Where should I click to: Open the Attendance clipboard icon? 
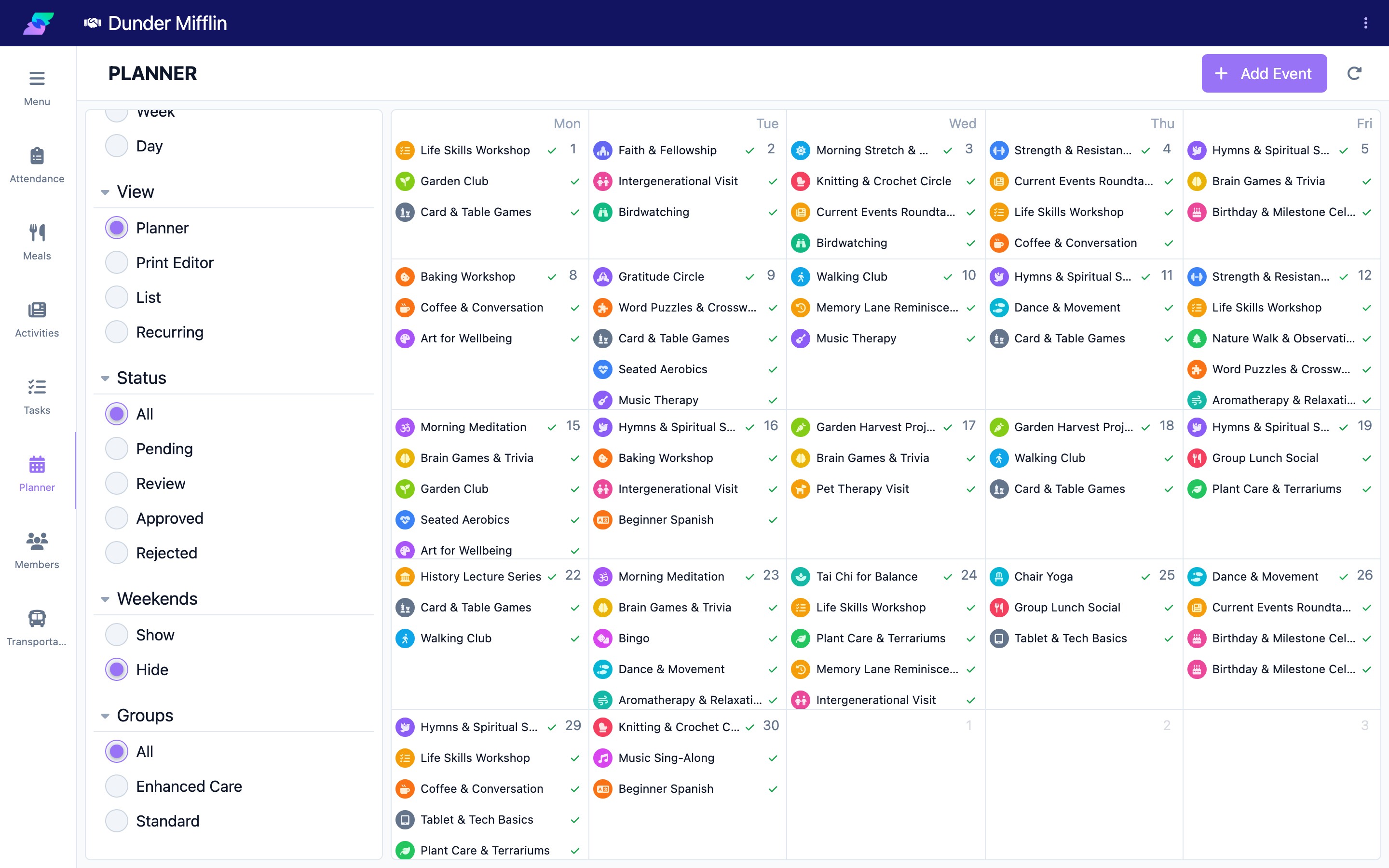click(37, 156)
